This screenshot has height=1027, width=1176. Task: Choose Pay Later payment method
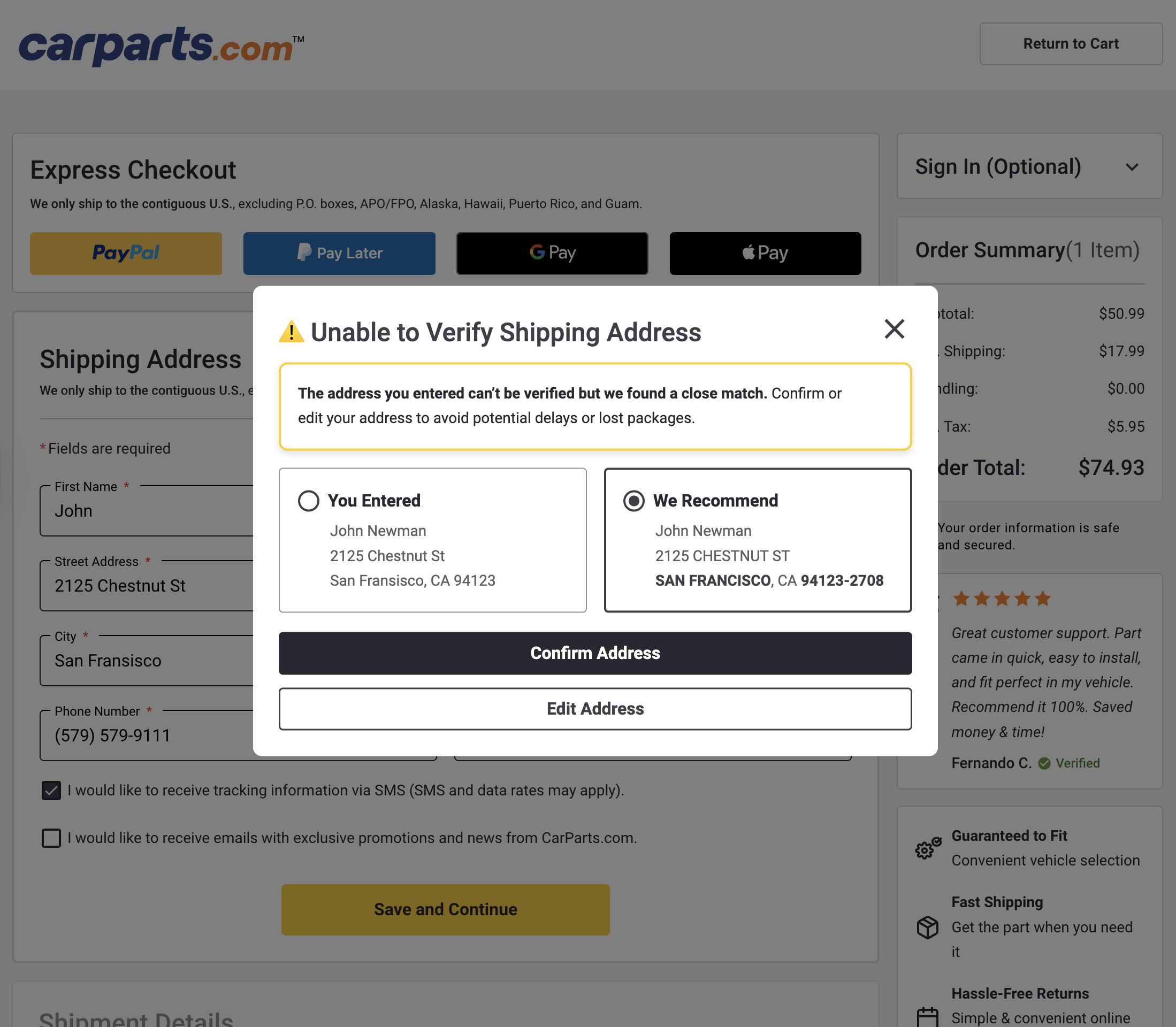pyautogui.click(x=339, y=252)
